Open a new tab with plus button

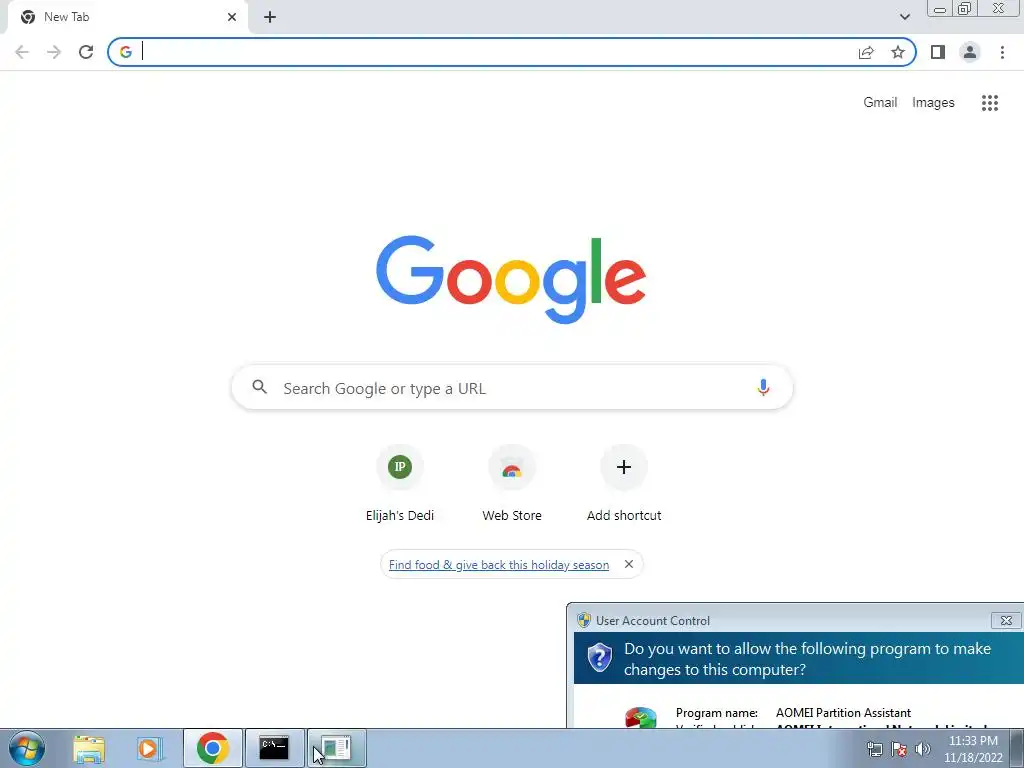pos(270,17)
